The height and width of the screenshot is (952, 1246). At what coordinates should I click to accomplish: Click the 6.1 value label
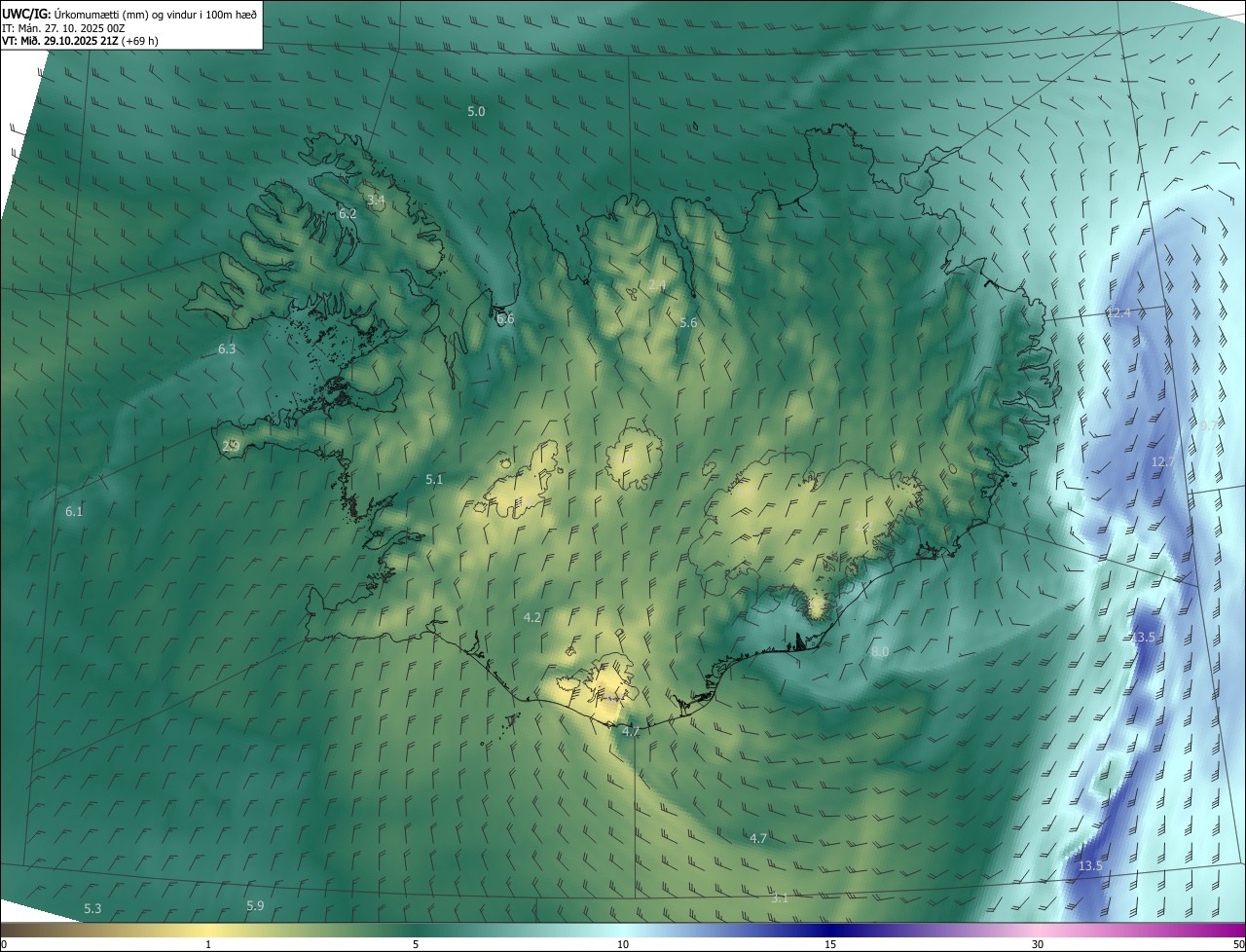coord(74,512)
